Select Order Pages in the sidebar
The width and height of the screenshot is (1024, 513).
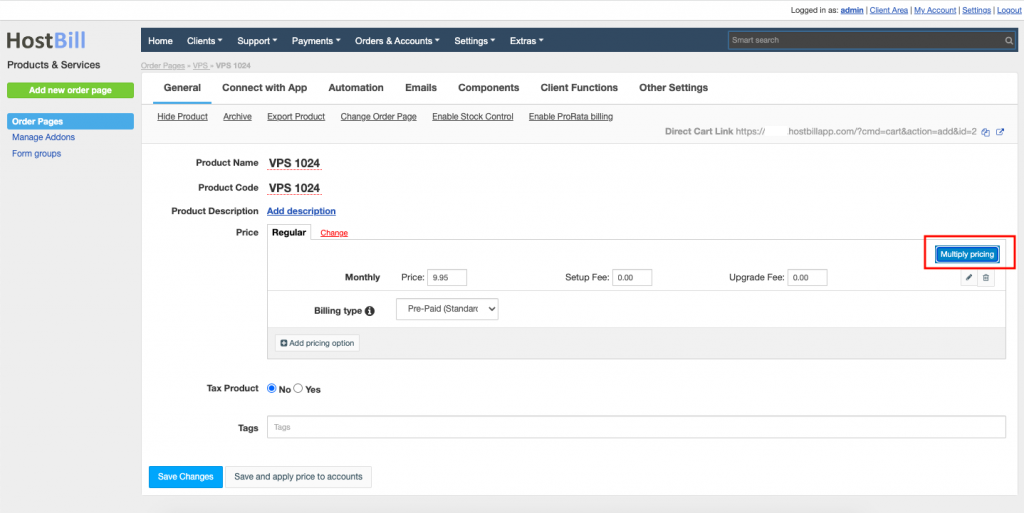(x=71, y=121)
